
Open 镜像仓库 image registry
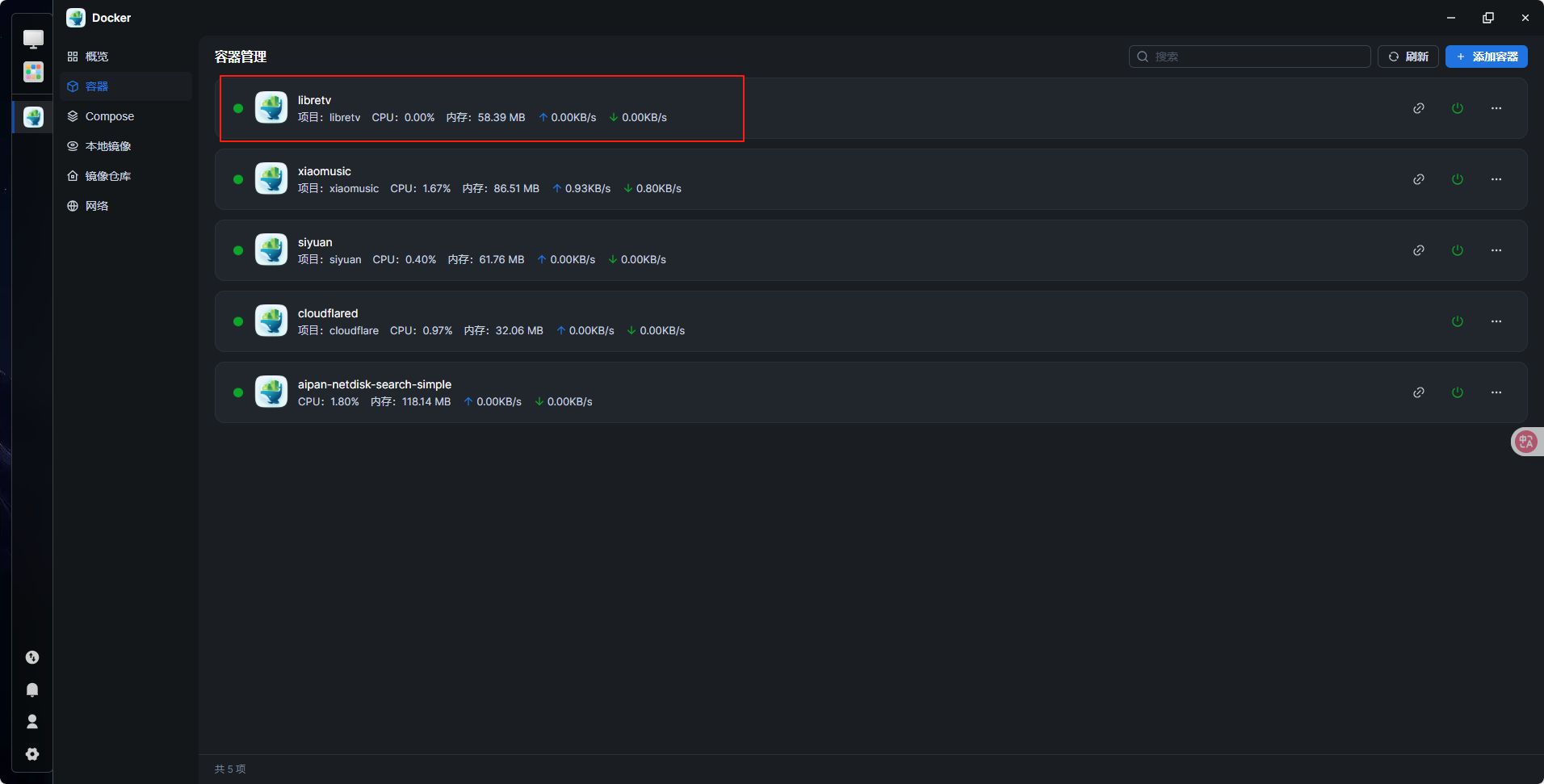tap(126, 176)
